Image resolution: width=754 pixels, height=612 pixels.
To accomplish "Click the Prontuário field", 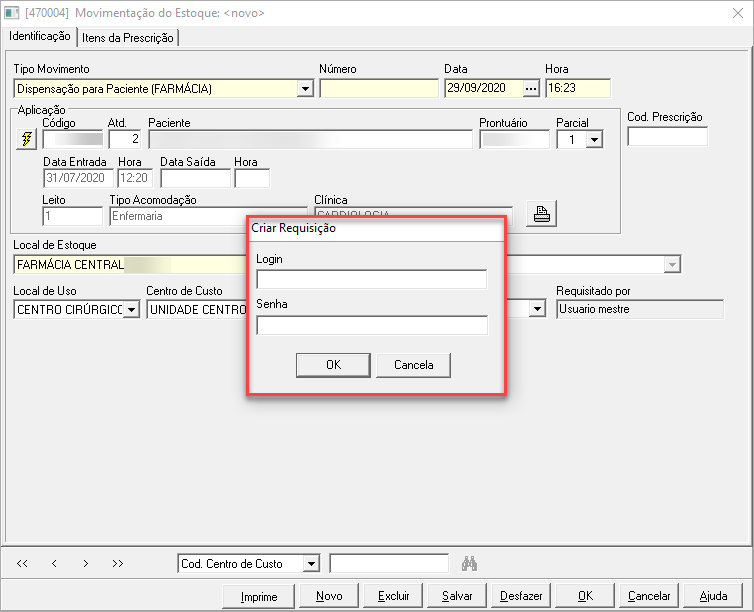I will click(515, 140).
